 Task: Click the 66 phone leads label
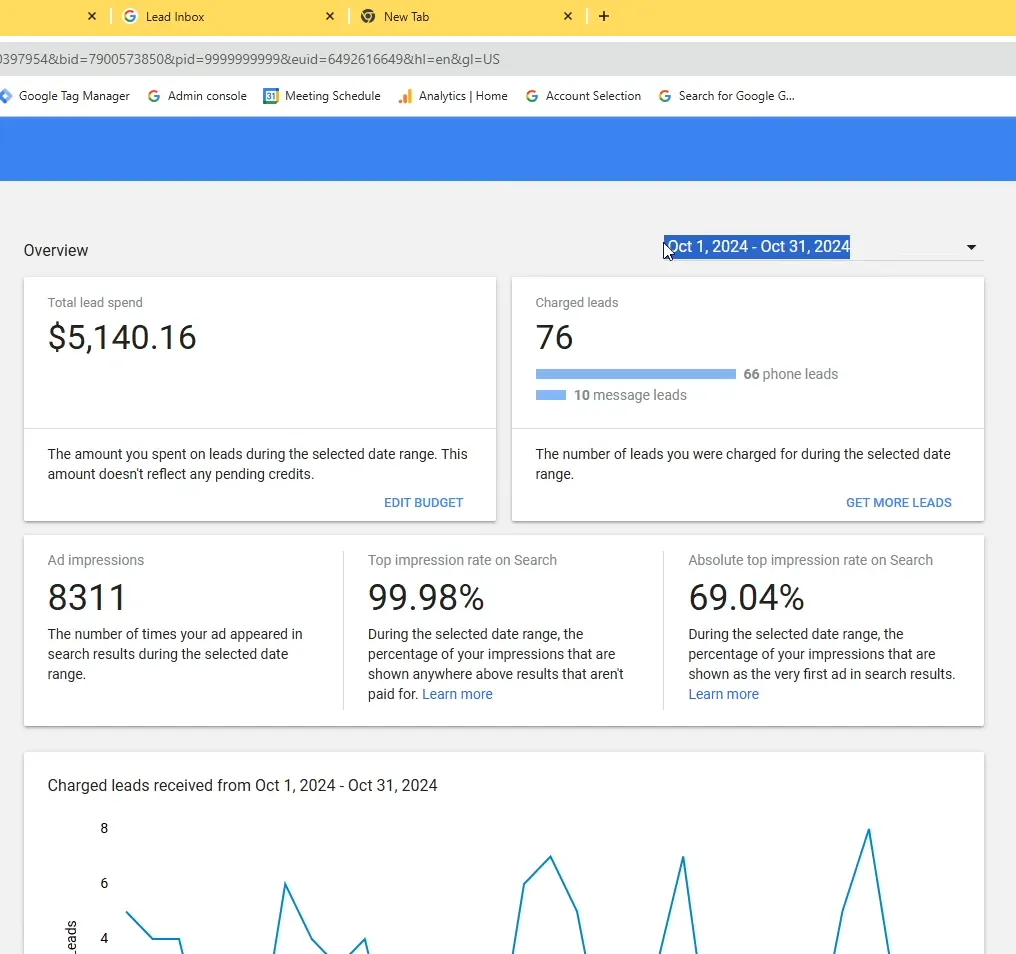[791, 374]
